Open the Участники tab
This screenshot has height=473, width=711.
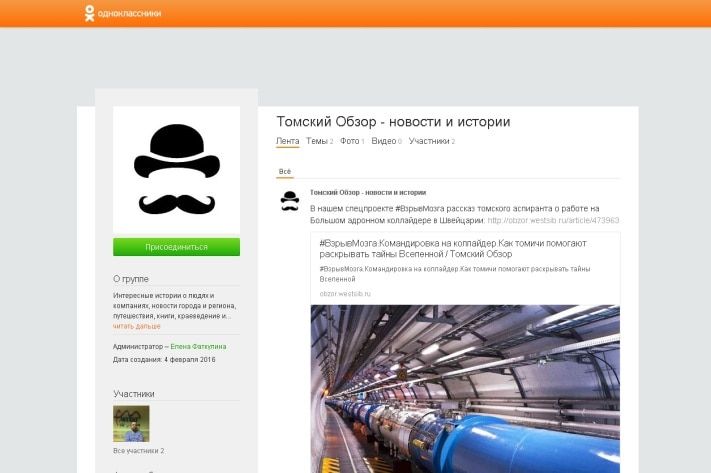432,141
